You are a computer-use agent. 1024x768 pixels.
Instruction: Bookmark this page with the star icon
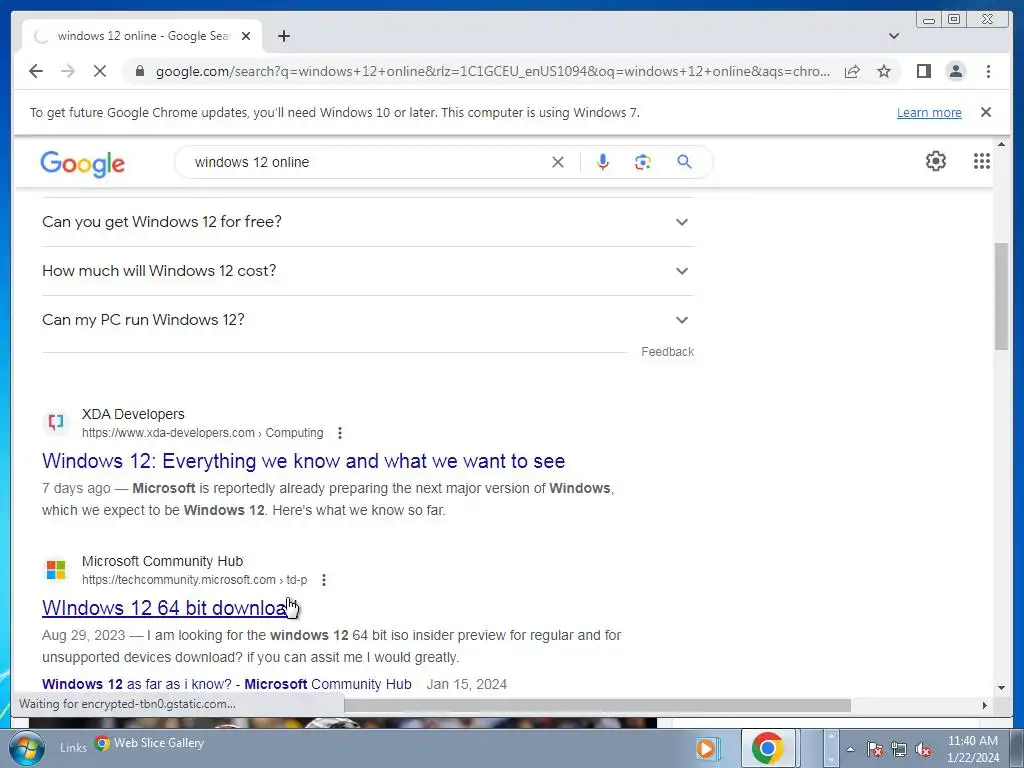[884, 71]
